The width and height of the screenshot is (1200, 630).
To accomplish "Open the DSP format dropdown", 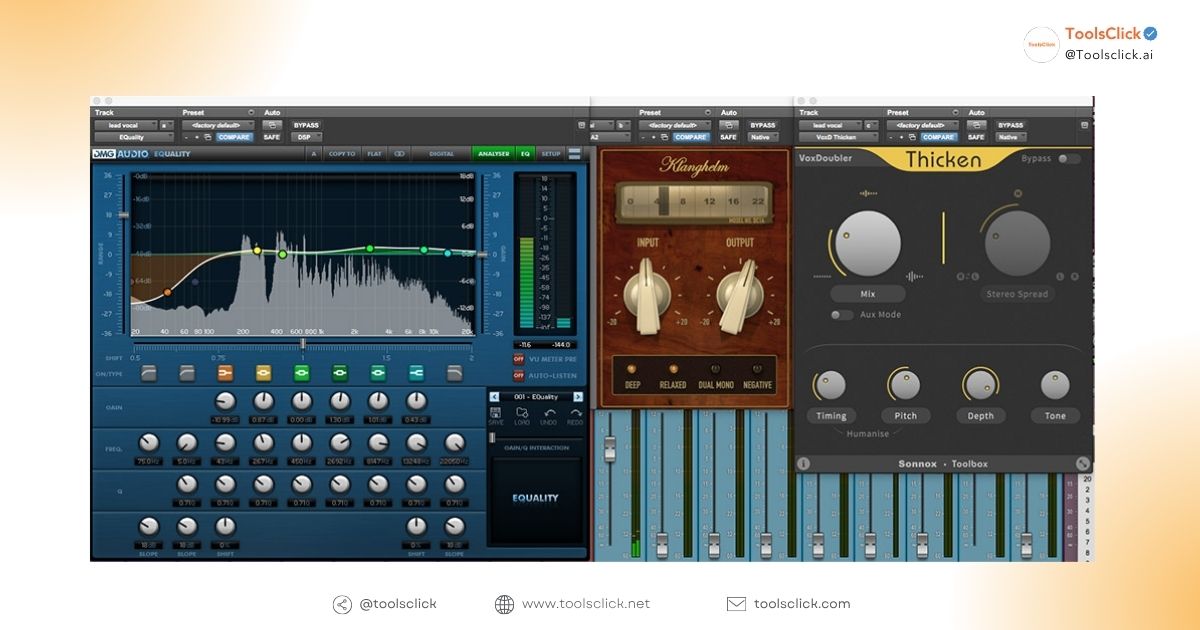I will click(x=306, y=137).
